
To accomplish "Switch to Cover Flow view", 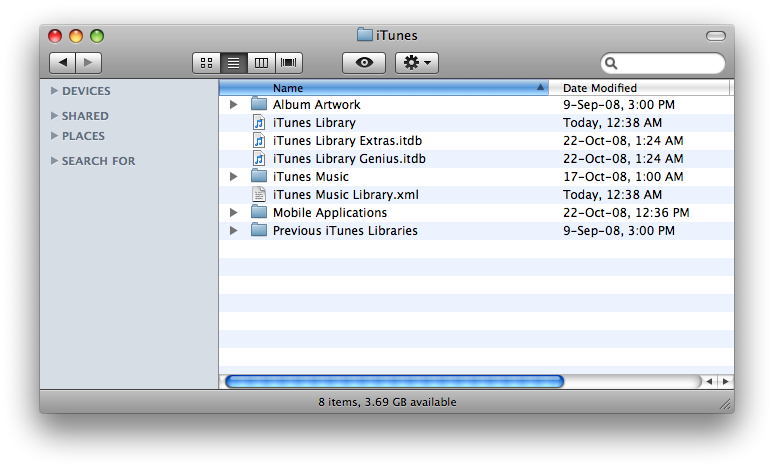I will click(290, 63).
